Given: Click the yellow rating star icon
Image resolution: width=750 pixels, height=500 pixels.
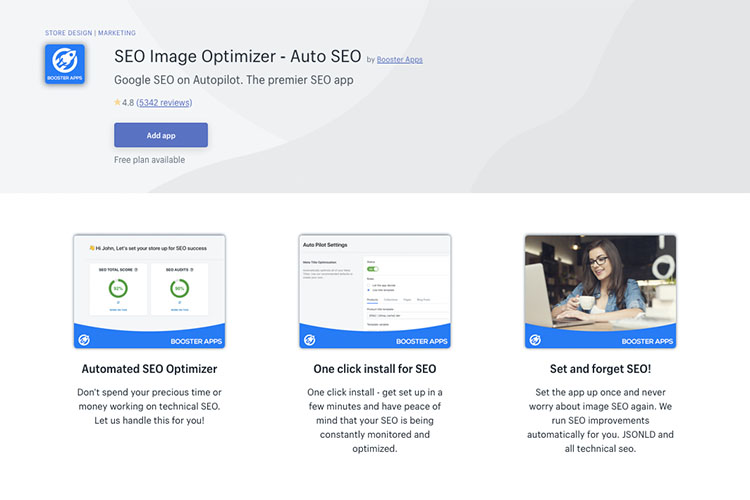Looking at the screenshot, I should pos(117,102).
